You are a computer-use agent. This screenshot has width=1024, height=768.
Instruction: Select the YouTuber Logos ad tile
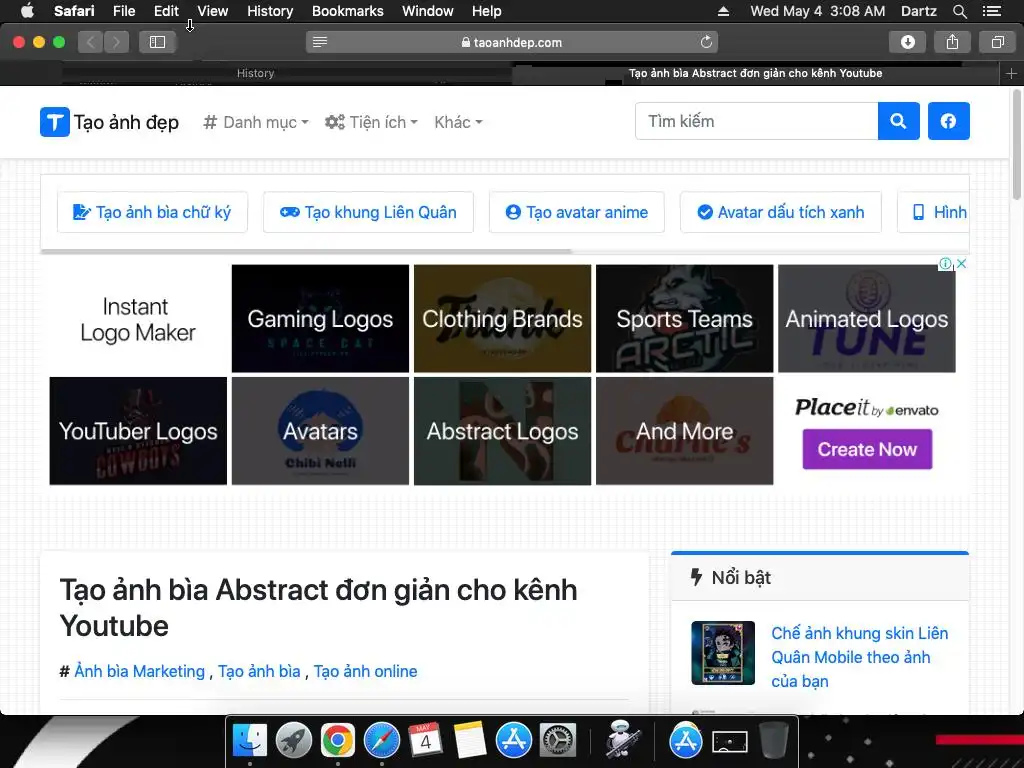(x=138, y=431)
